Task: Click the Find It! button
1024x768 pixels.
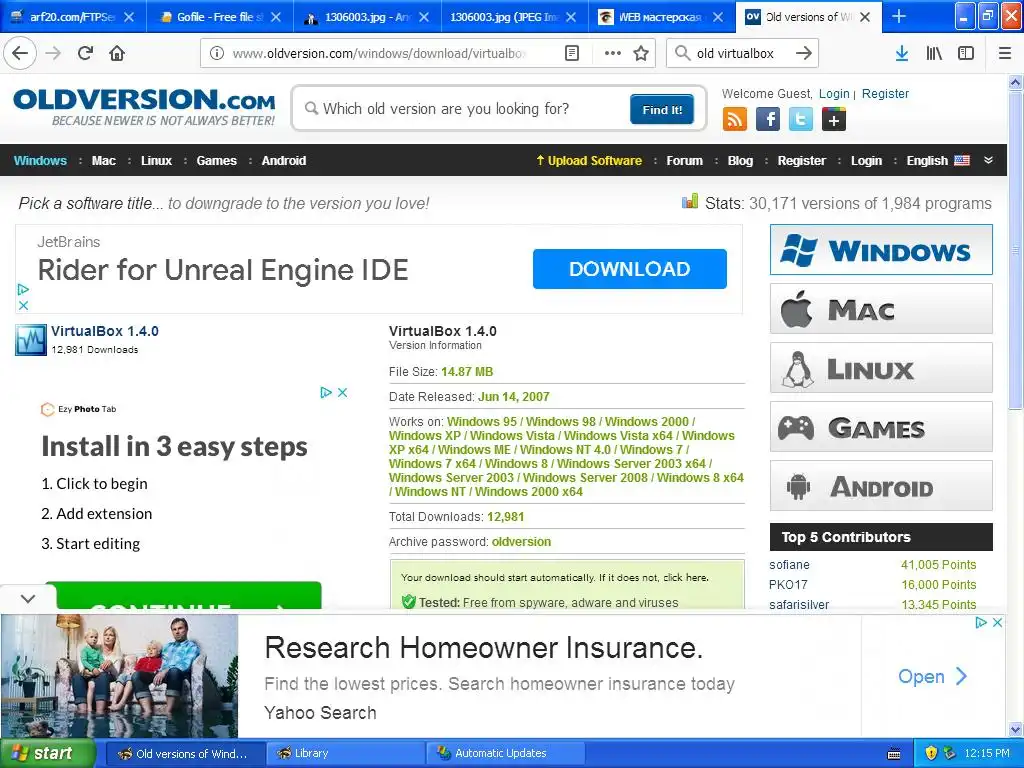Action: (x=662, y=109)
